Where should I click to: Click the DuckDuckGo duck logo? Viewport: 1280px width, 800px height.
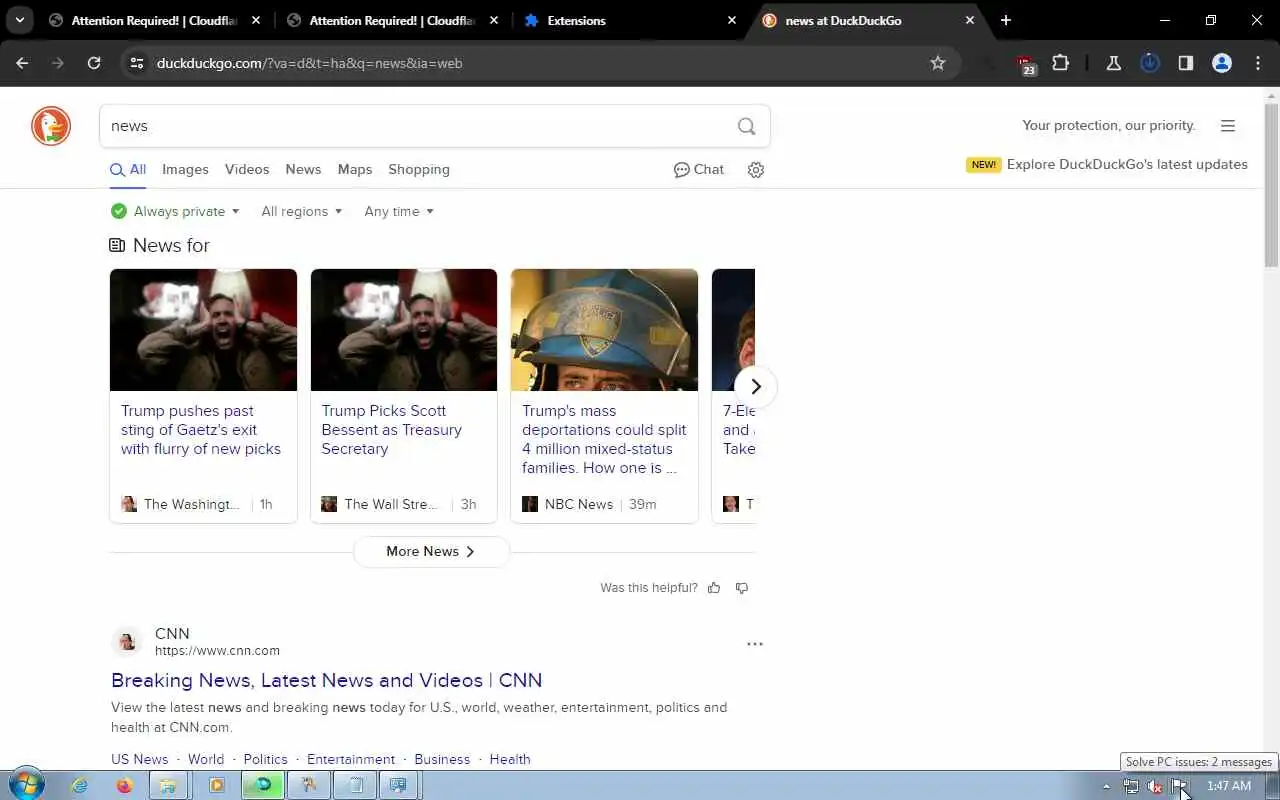(x=51, y=126)
